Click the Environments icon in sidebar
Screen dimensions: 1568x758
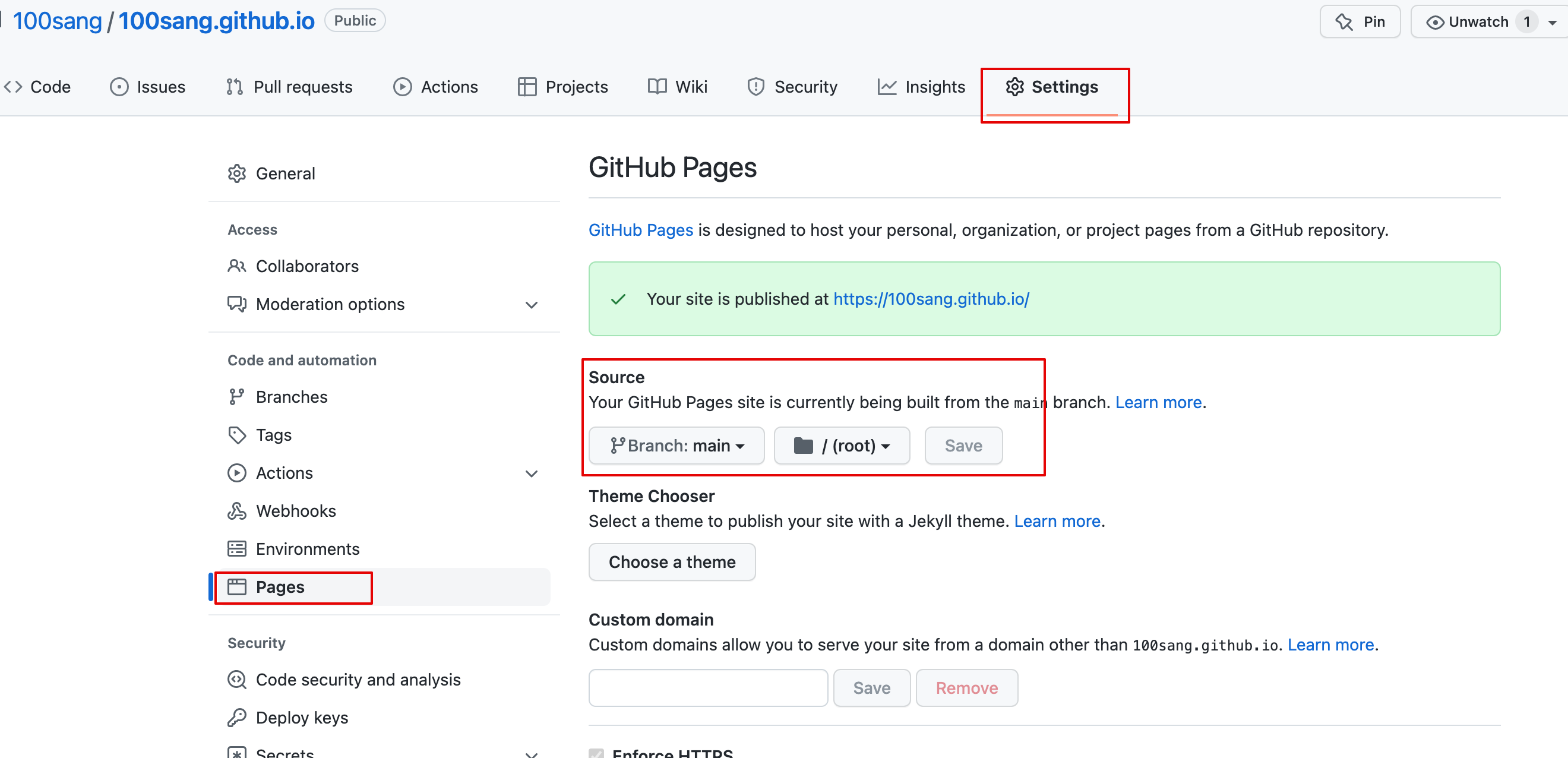click(237, 548)
